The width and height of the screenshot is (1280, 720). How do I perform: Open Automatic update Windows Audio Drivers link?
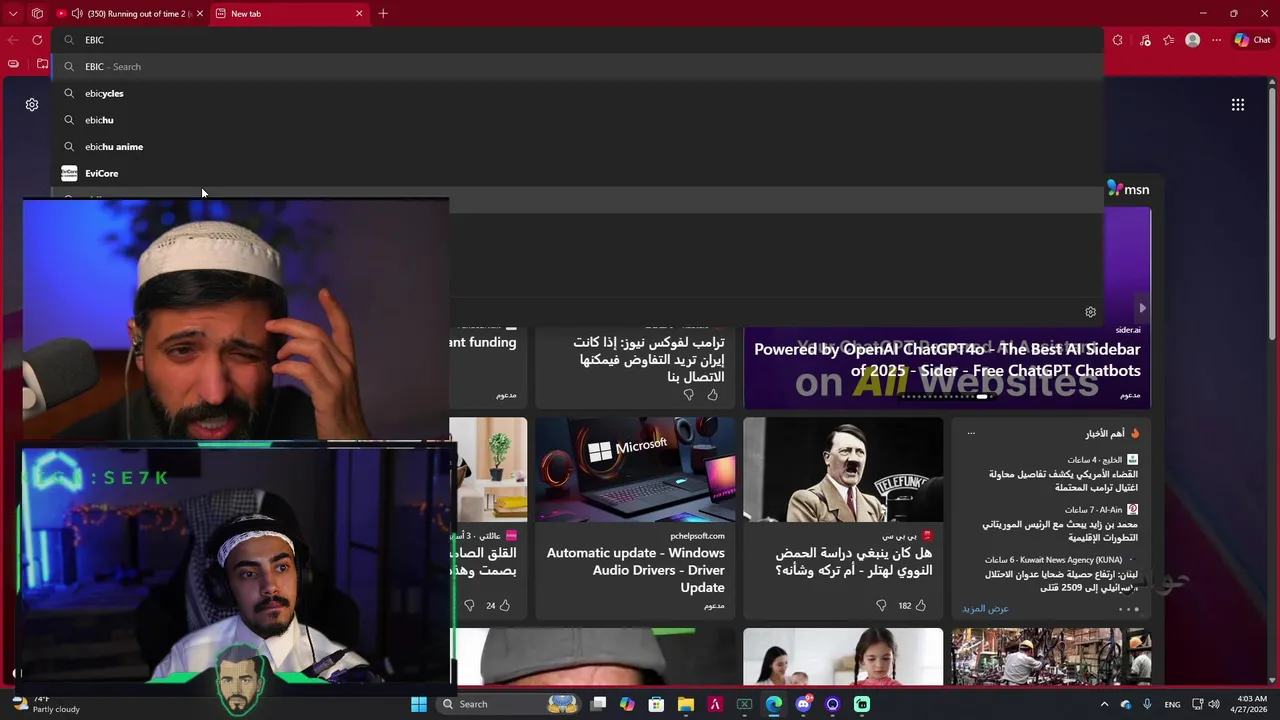point(635,570)
